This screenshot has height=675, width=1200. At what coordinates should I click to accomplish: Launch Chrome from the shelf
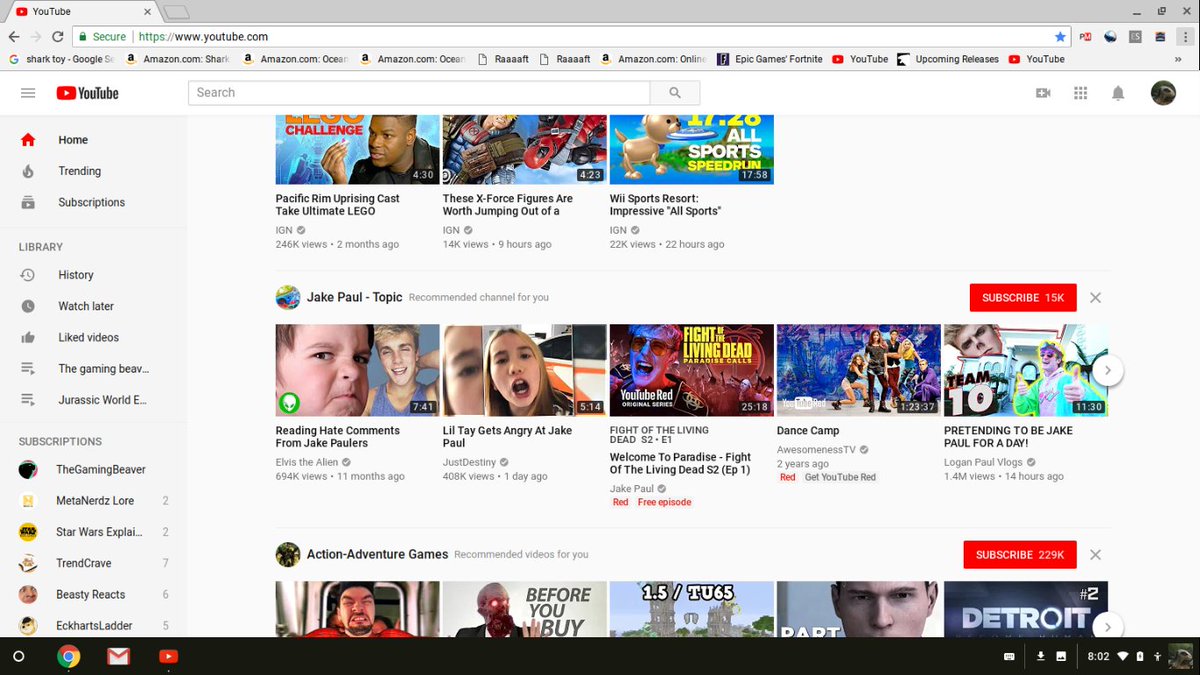click(68, 657)
